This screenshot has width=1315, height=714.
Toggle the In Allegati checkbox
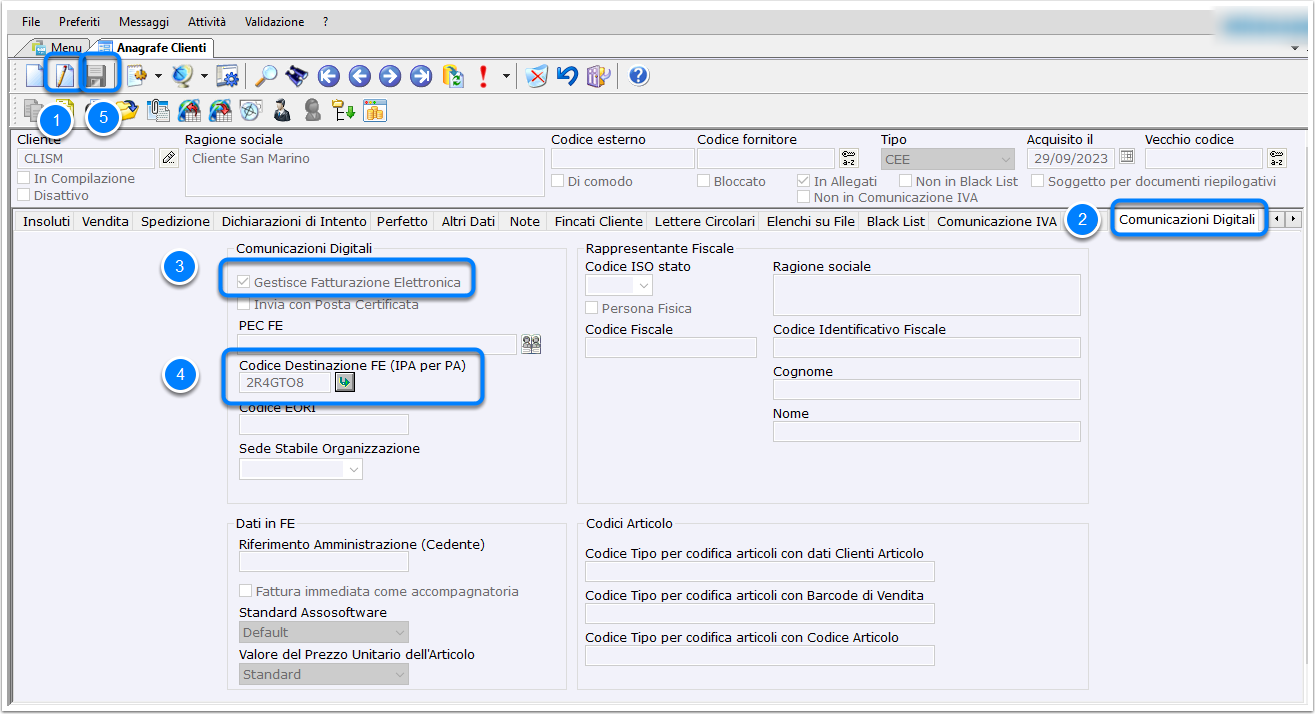803,181
